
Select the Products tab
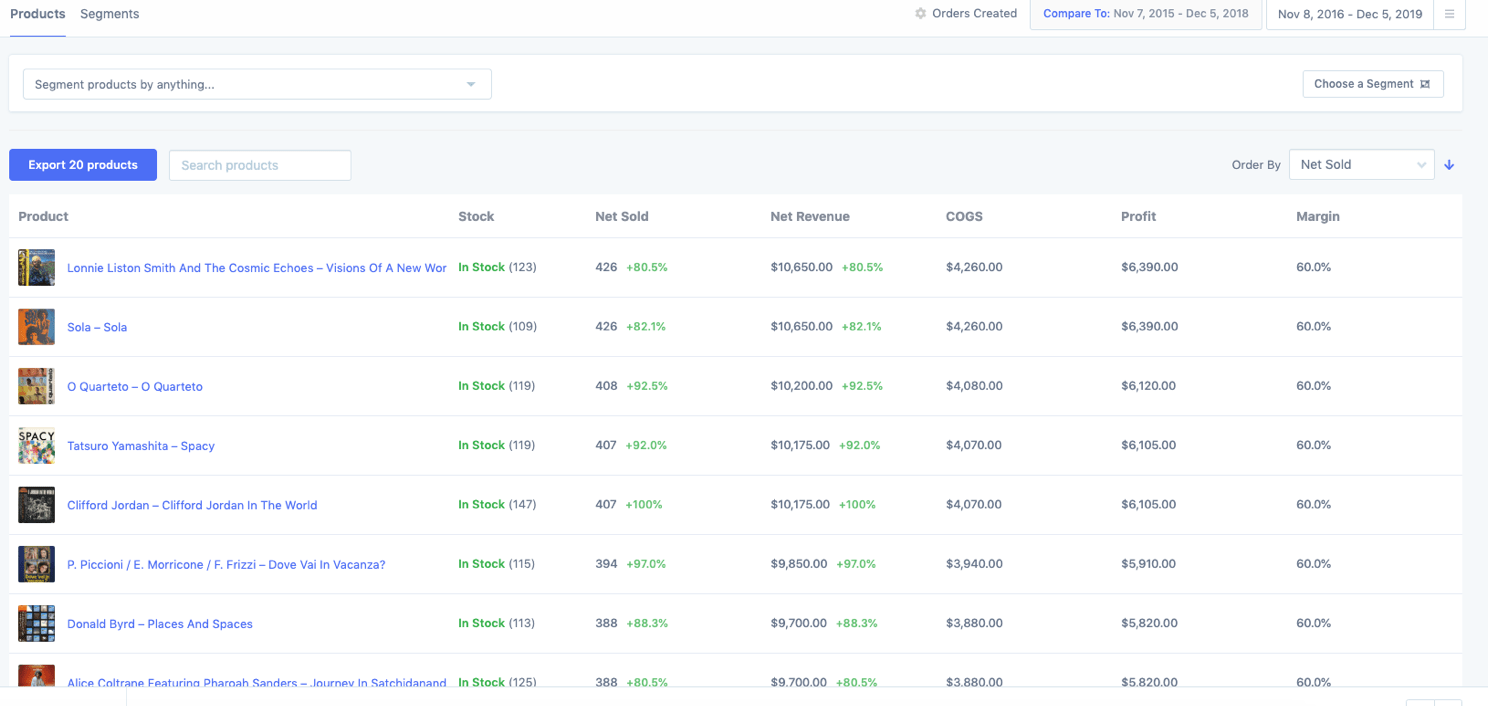point(37,13)
